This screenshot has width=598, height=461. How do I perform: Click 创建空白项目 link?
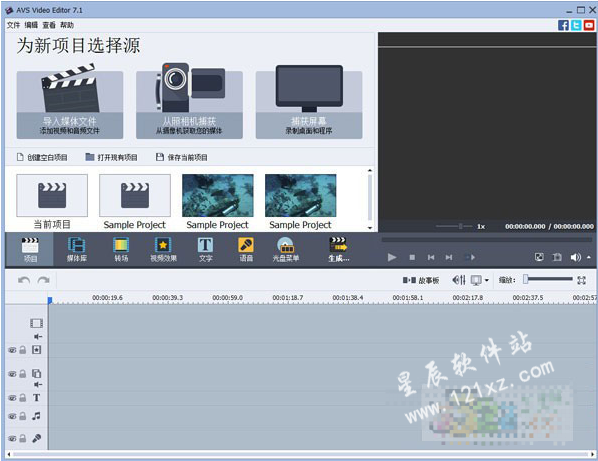tap(42, 157)
